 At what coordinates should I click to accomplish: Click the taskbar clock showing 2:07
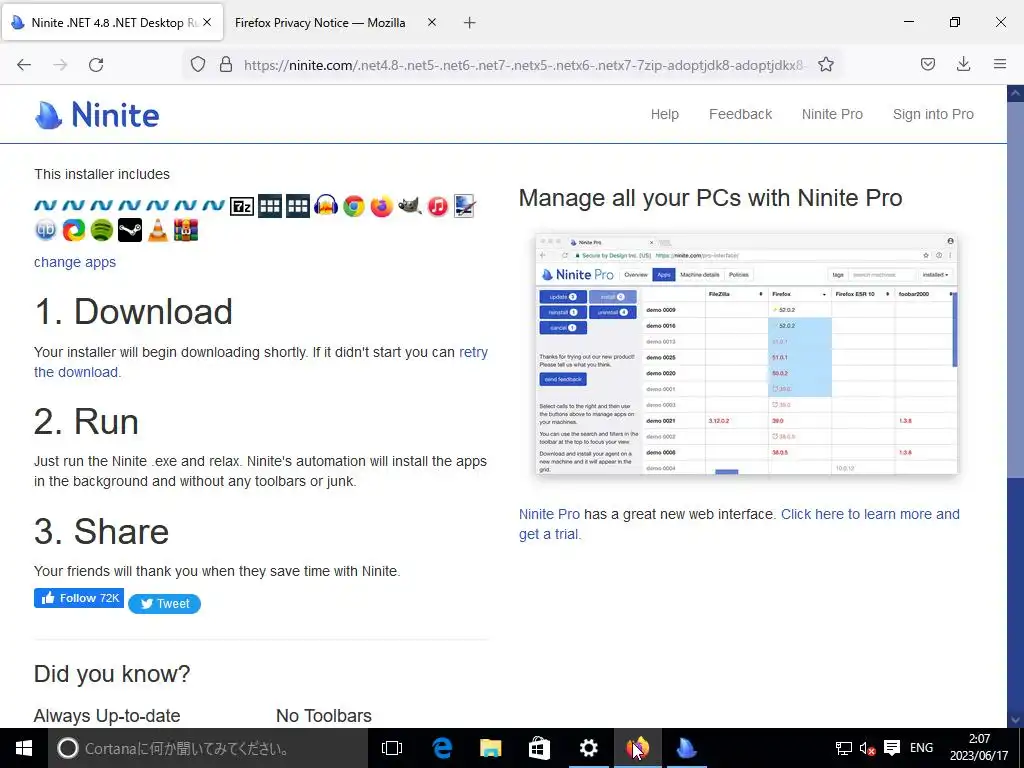pos(979,748)
